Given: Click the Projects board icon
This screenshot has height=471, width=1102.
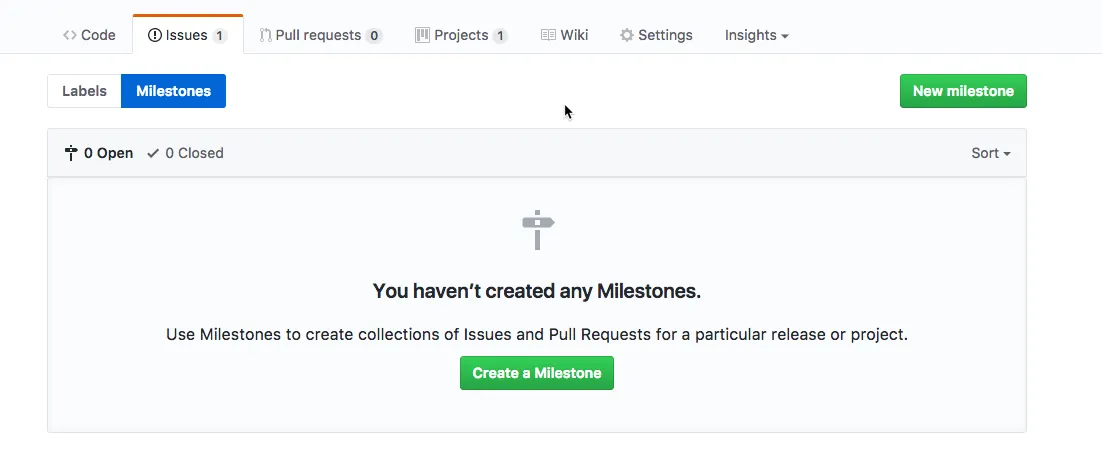Looking at the screenshot, I should pyautogui.click(x=422, y=35).
